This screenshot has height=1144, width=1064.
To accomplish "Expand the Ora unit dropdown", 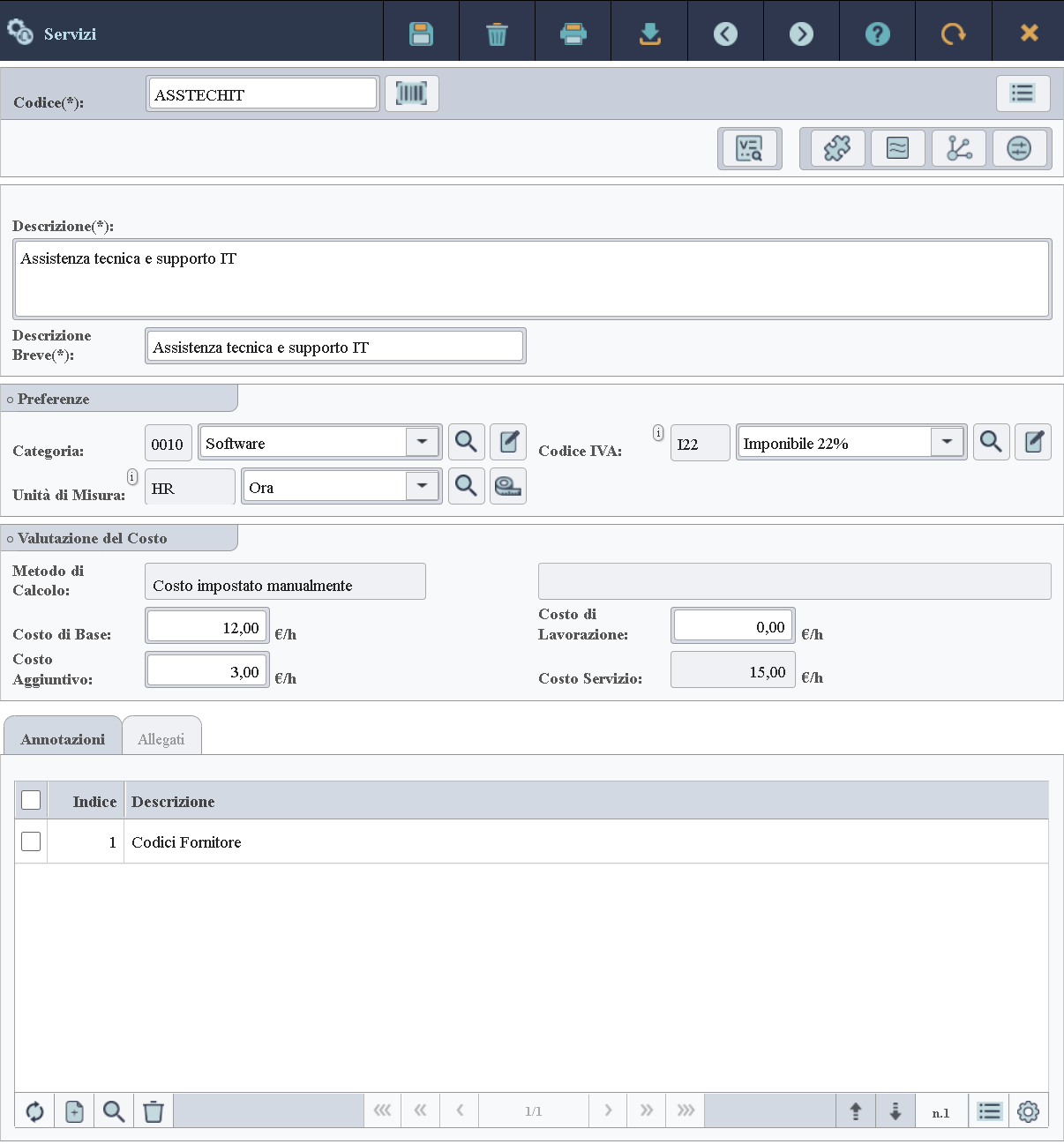I will pyautogui.click(x=423, y=486).
